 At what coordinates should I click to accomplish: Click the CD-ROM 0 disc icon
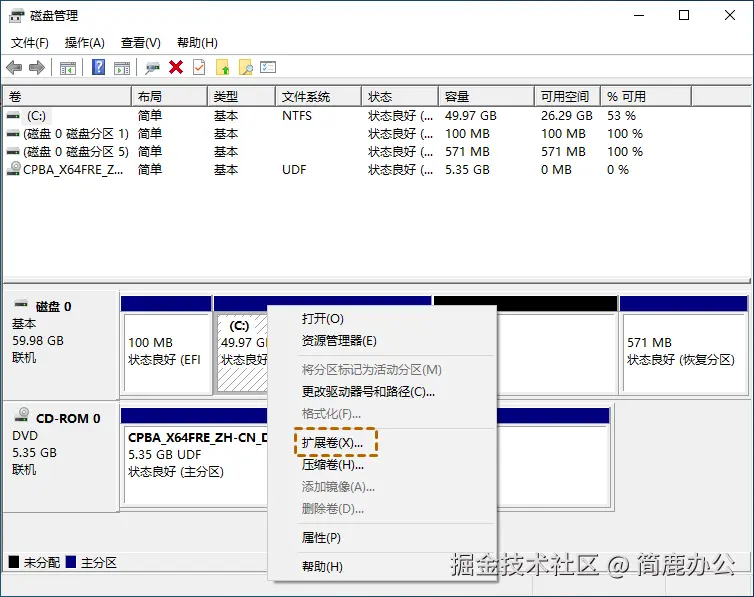pos(22,415)
